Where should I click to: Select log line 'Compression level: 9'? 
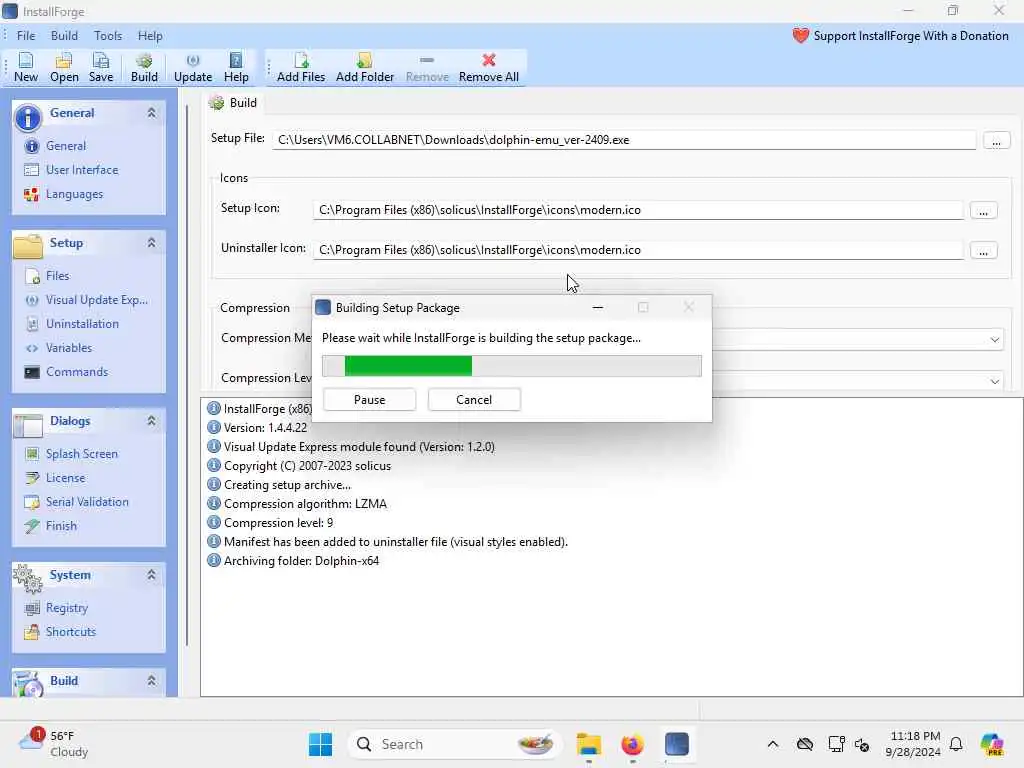click(278, 523)
